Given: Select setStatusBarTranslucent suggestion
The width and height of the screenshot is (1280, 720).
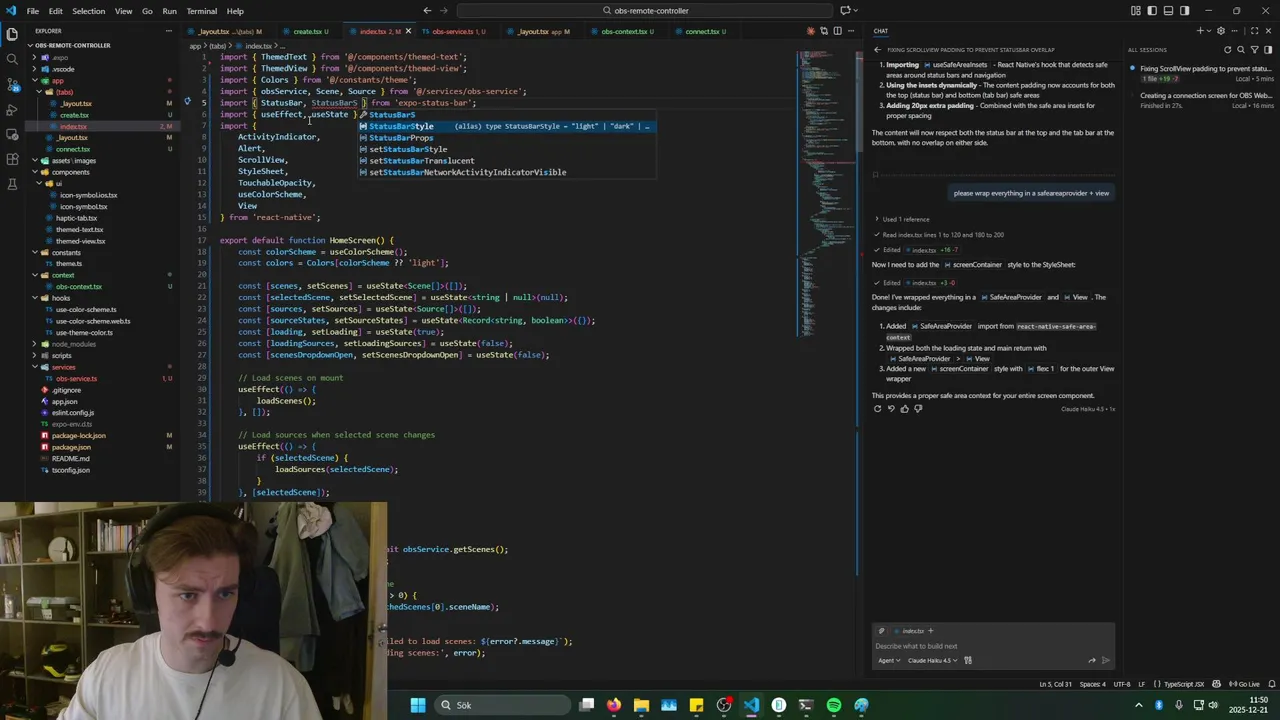Looking at the screenshot, I should click(x=506, y=161).
